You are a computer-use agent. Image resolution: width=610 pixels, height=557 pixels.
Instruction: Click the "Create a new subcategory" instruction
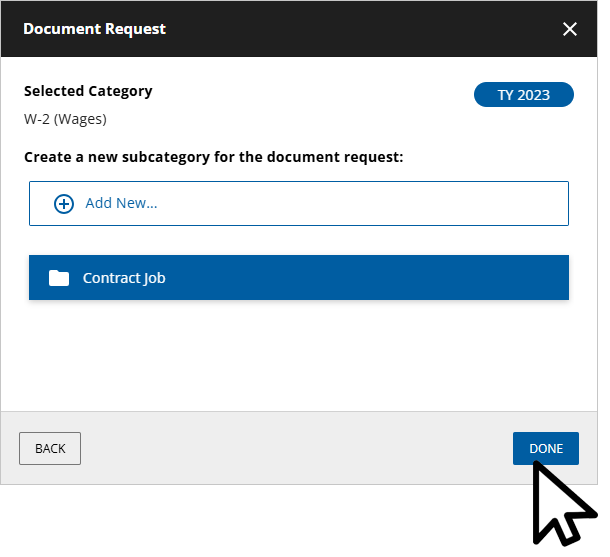point(213,157)
